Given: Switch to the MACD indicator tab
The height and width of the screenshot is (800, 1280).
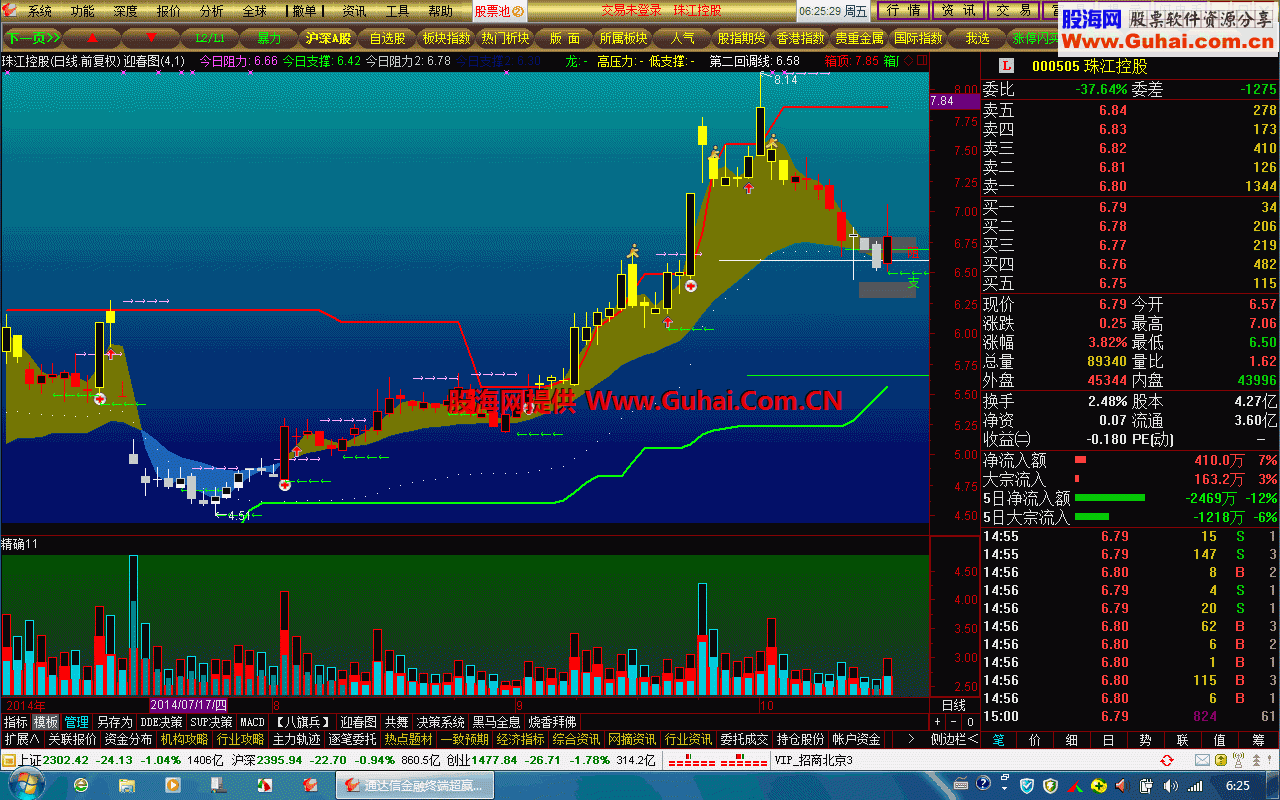Looking at the screenshot, I should (x=253, y=722).
